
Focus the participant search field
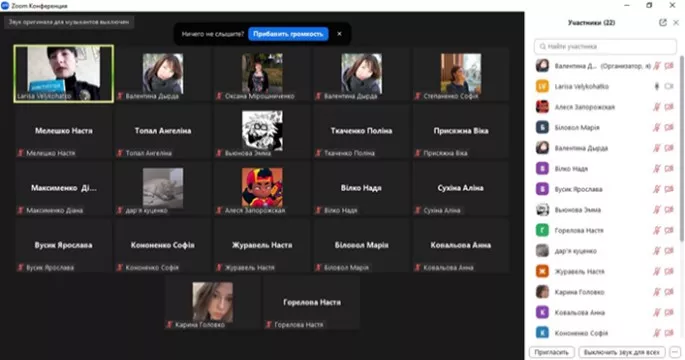pyautogui.click(x=605, y=46)
